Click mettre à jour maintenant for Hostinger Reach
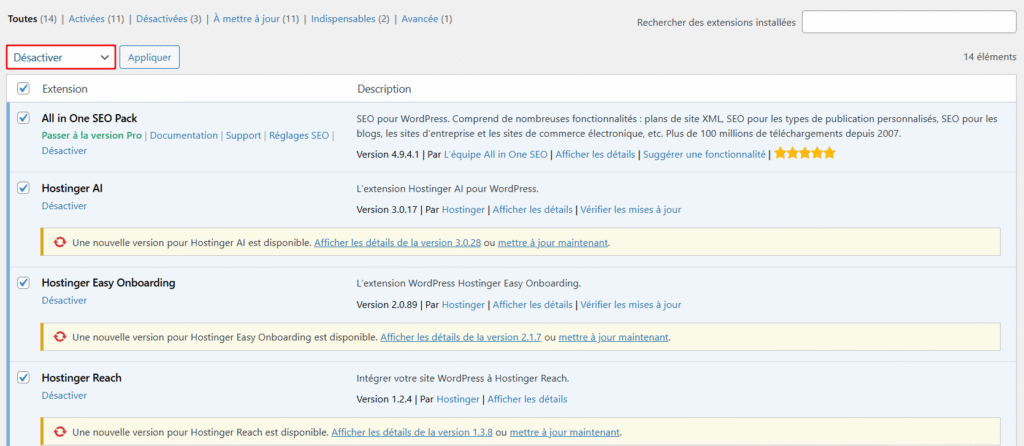Image resolution: width=1024 pixels, height=446 pixels. (565, 432)
